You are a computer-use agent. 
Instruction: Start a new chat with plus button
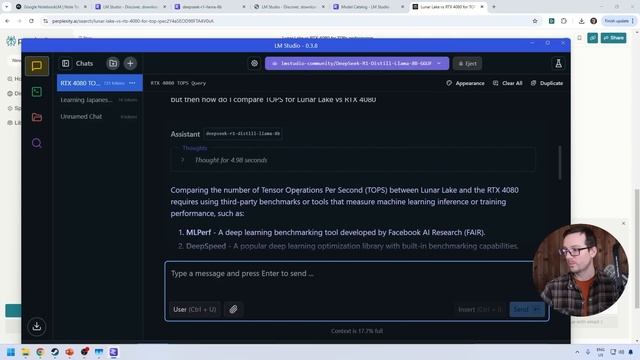point(130,63)
